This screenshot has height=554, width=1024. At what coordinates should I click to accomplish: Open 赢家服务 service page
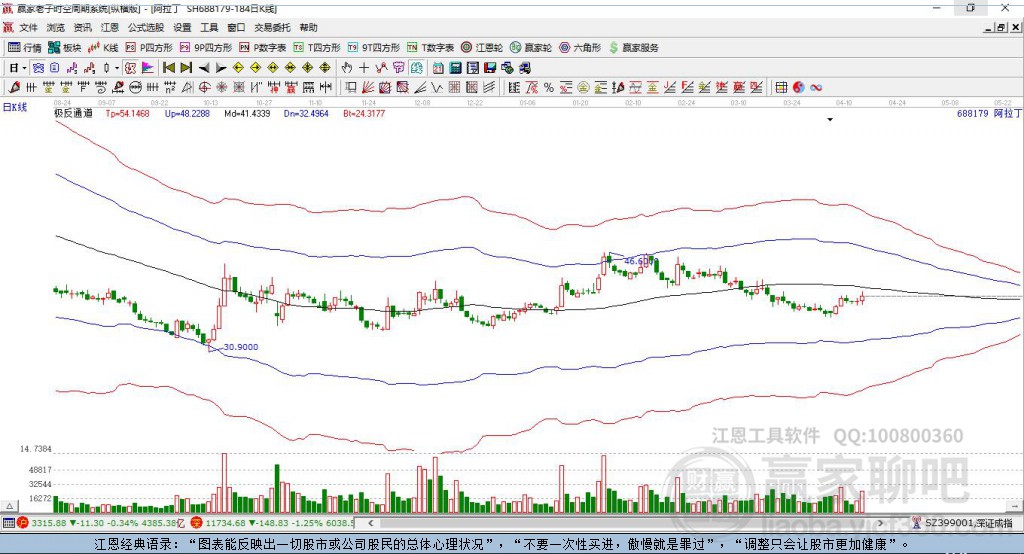click(x=633, y=48)
